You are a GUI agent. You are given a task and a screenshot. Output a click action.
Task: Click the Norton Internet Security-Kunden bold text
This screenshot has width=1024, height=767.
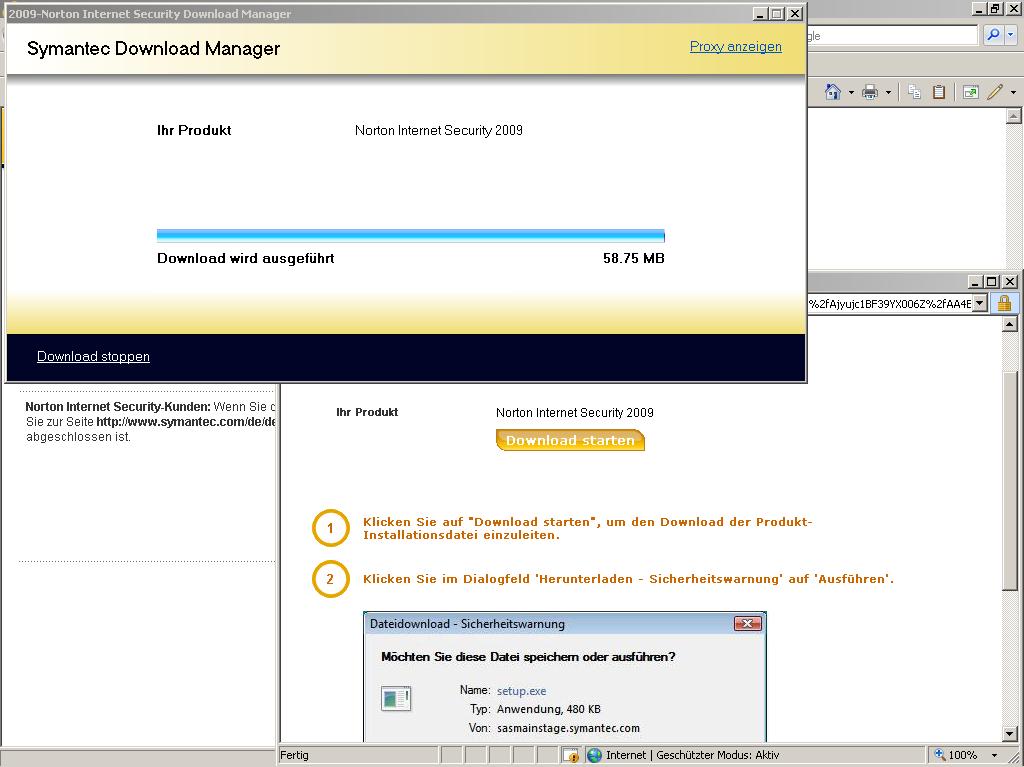coord(118,406)
